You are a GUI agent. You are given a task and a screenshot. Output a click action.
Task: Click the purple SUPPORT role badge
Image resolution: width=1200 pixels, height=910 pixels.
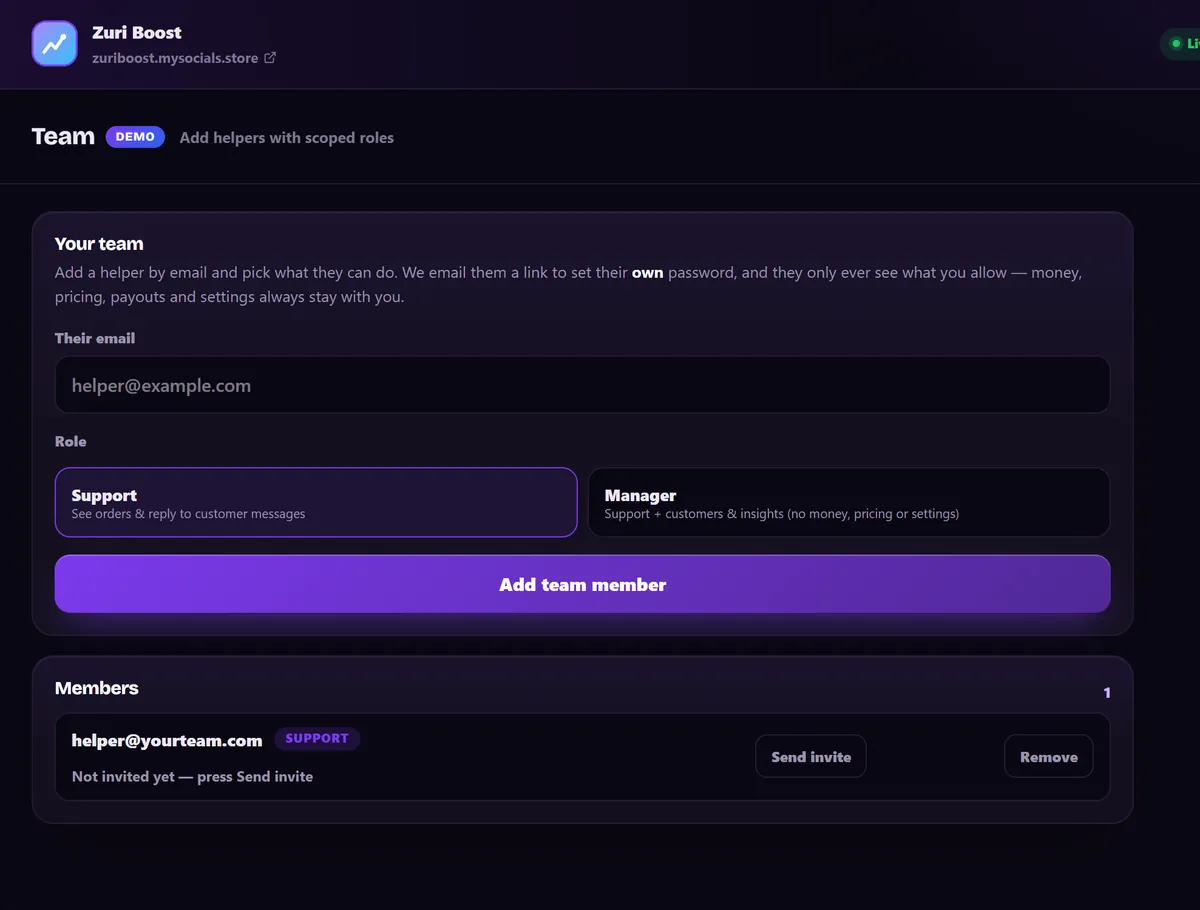(x=317, y=739)
